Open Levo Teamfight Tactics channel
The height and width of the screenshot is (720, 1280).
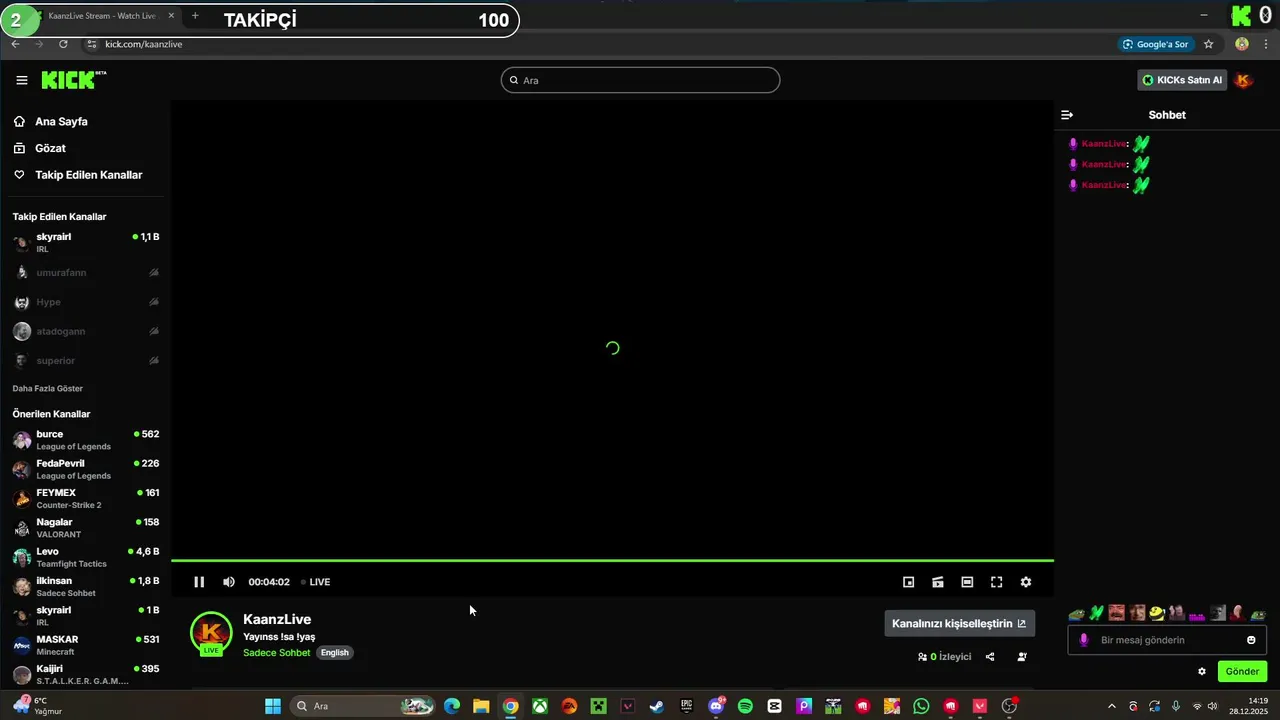click(85, 557)
